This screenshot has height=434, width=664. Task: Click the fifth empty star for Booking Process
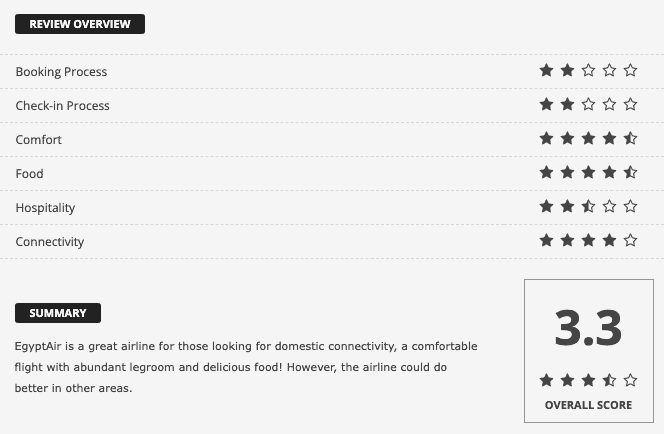[x=630, y=70]
